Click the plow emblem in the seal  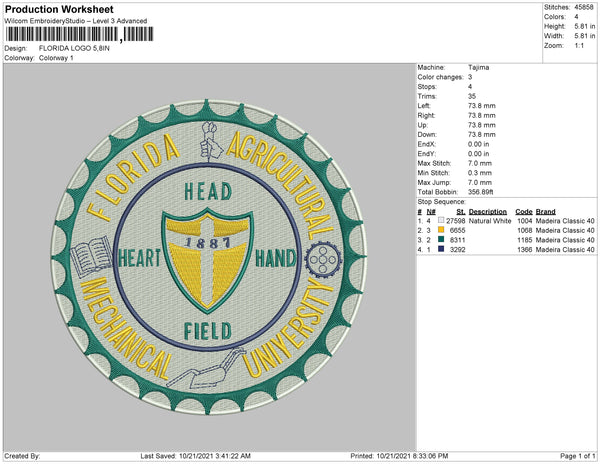[x=207, y=368]
